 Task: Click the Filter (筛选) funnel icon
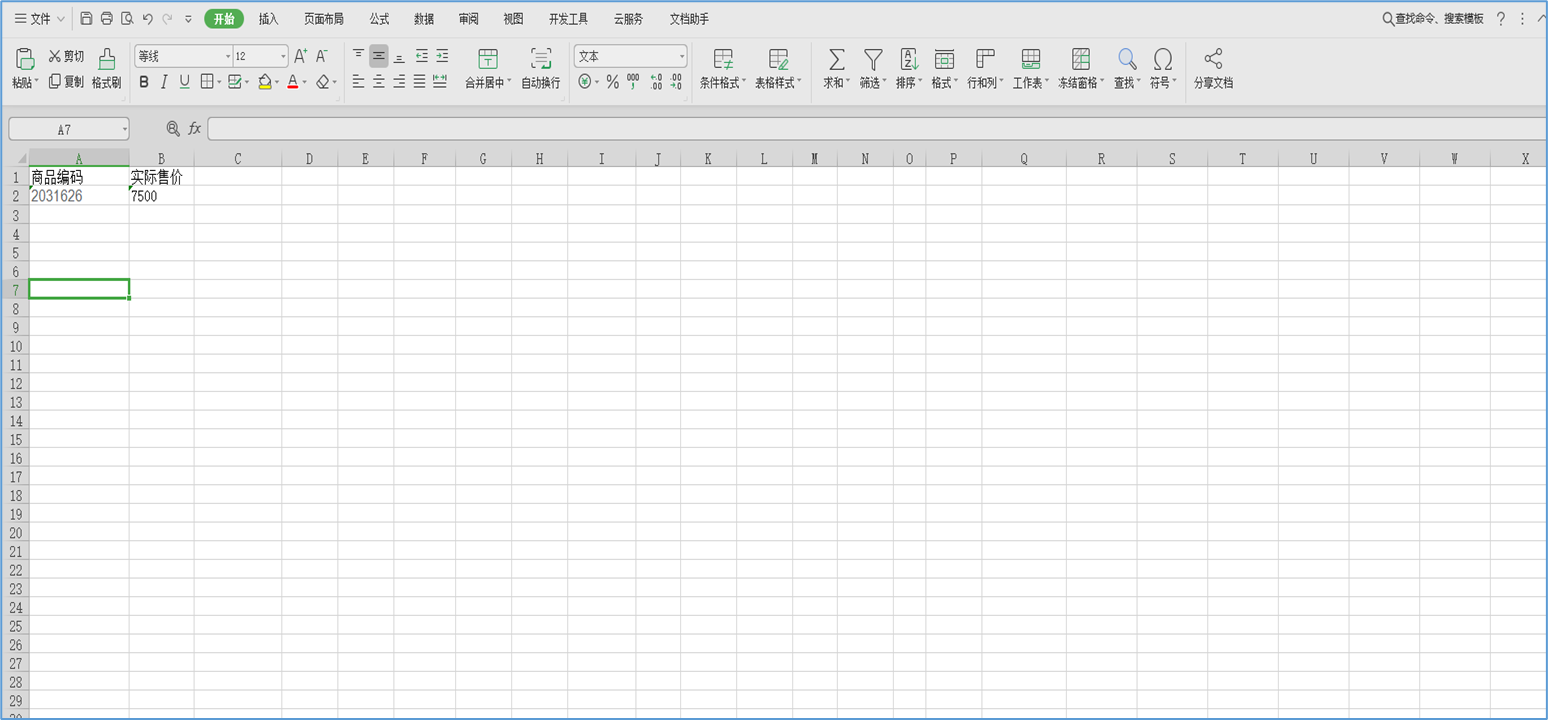873,59
